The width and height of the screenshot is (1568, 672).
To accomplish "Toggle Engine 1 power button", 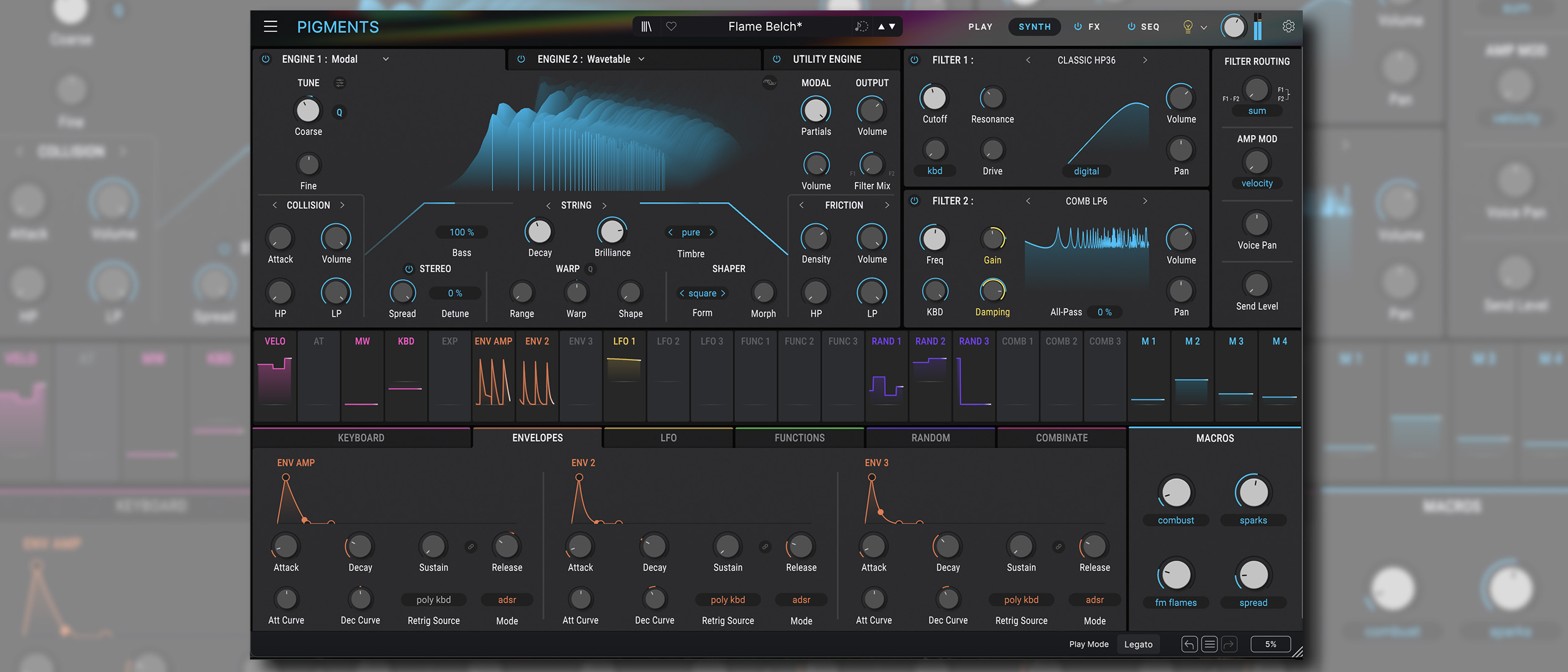I will point(266,59).
